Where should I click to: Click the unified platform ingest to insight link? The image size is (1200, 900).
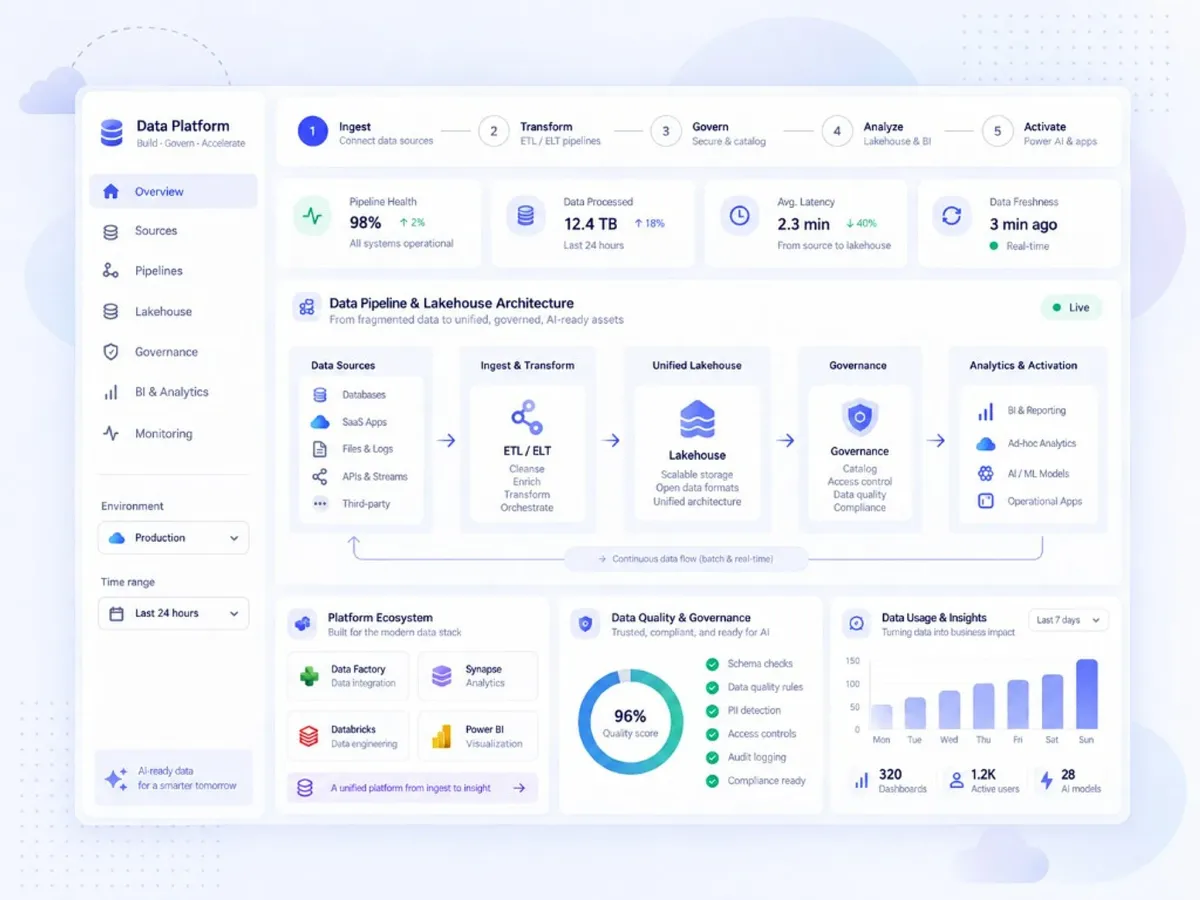[x=412, y=788]
